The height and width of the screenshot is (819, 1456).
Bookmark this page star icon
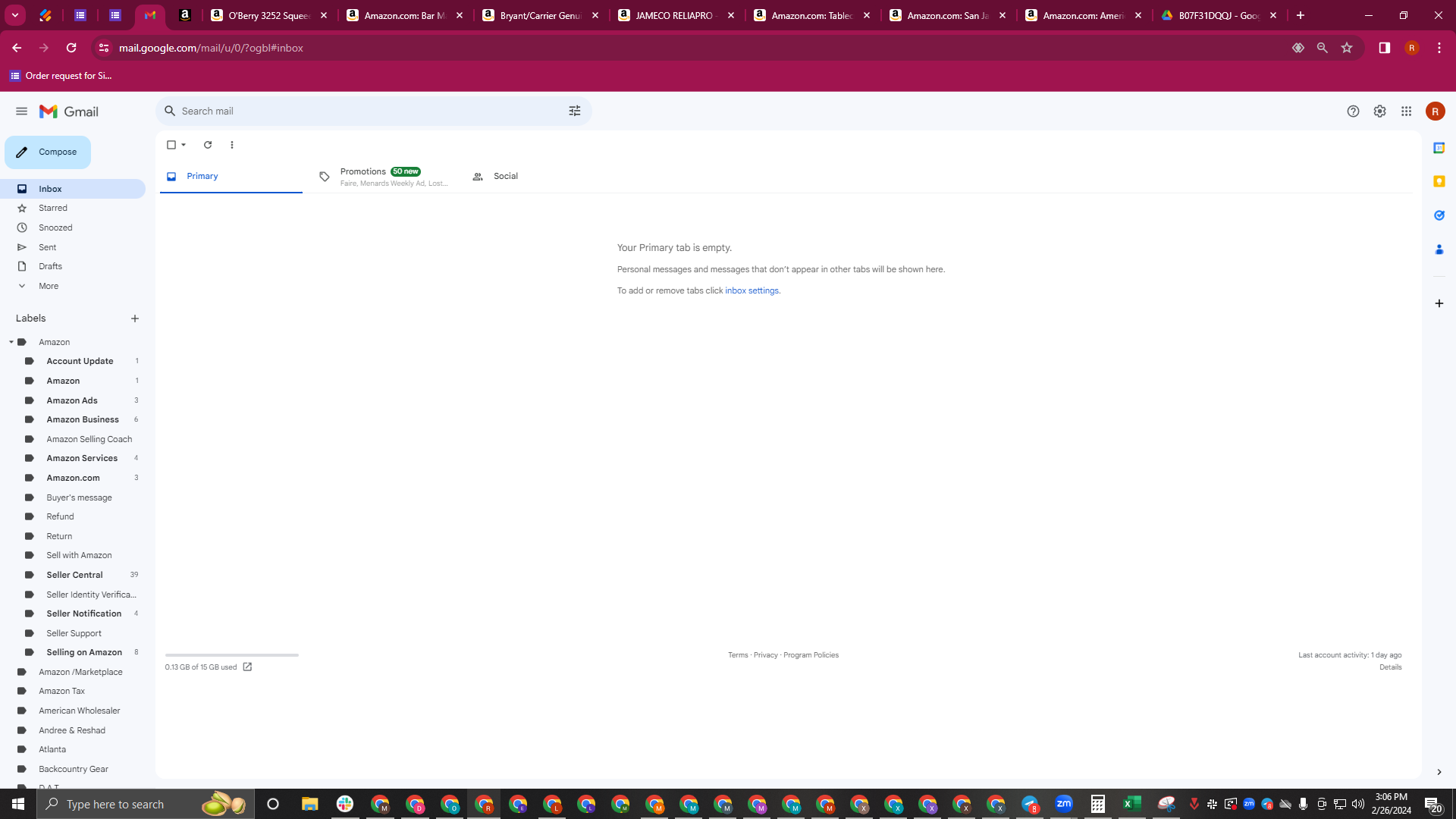(x=1347, y=48)
